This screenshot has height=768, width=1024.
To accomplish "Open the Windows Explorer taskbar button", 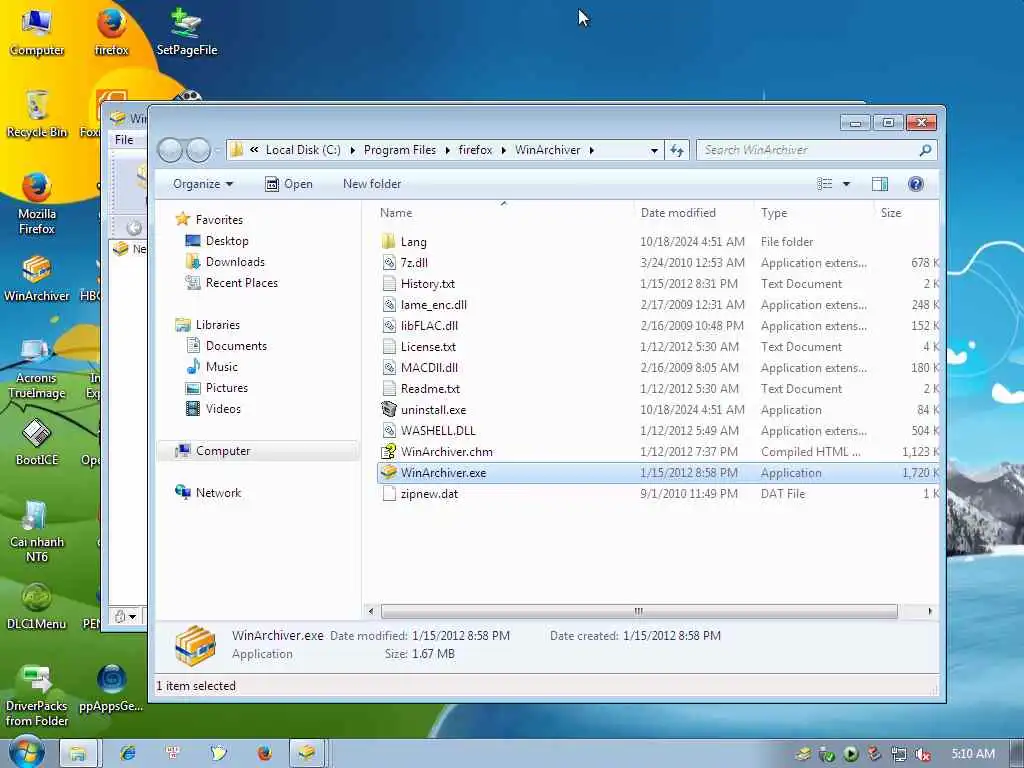I will 78,753.
